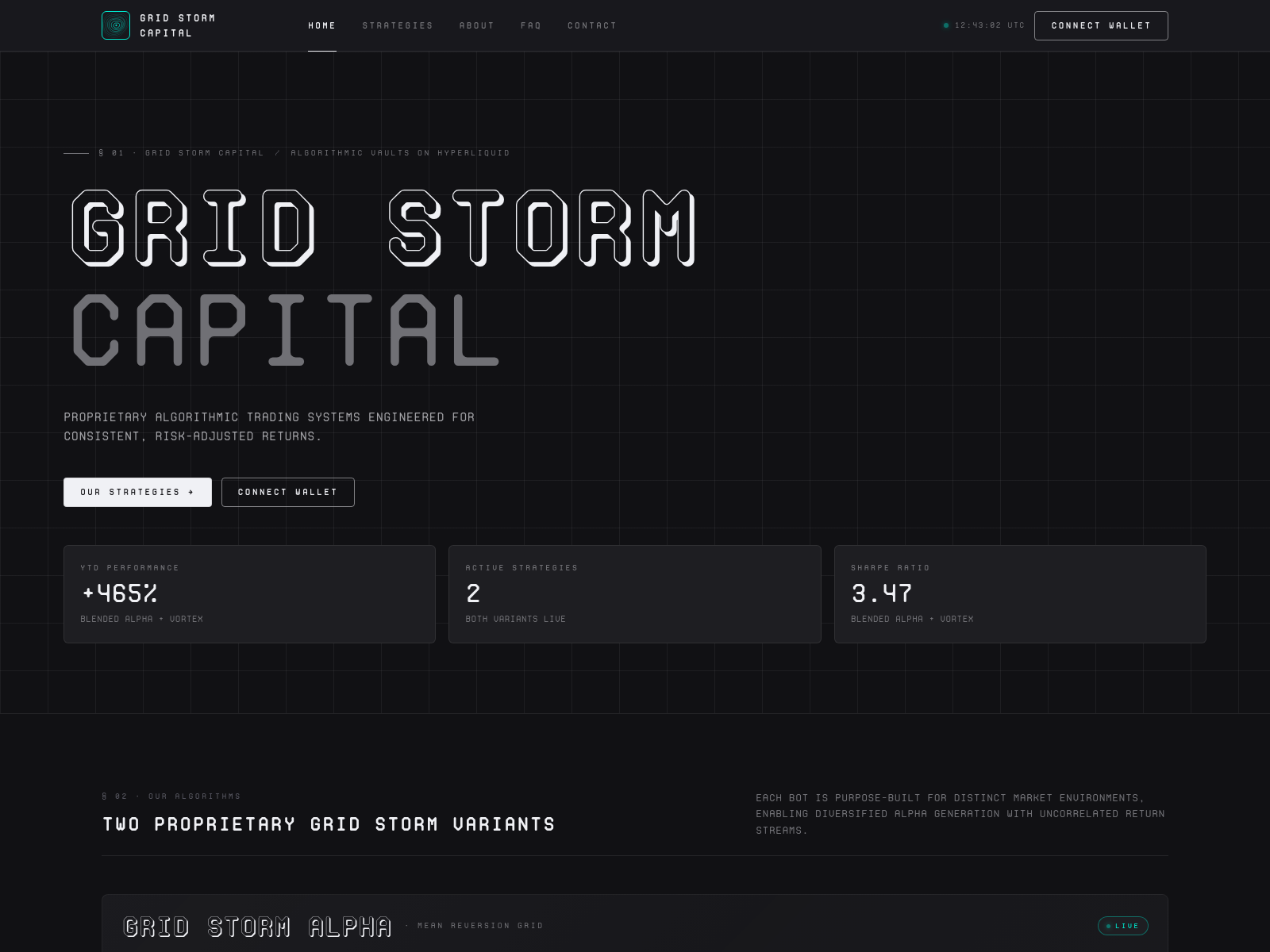
Task: Select the YTD Performance +465% card
Action: [249, 593]
